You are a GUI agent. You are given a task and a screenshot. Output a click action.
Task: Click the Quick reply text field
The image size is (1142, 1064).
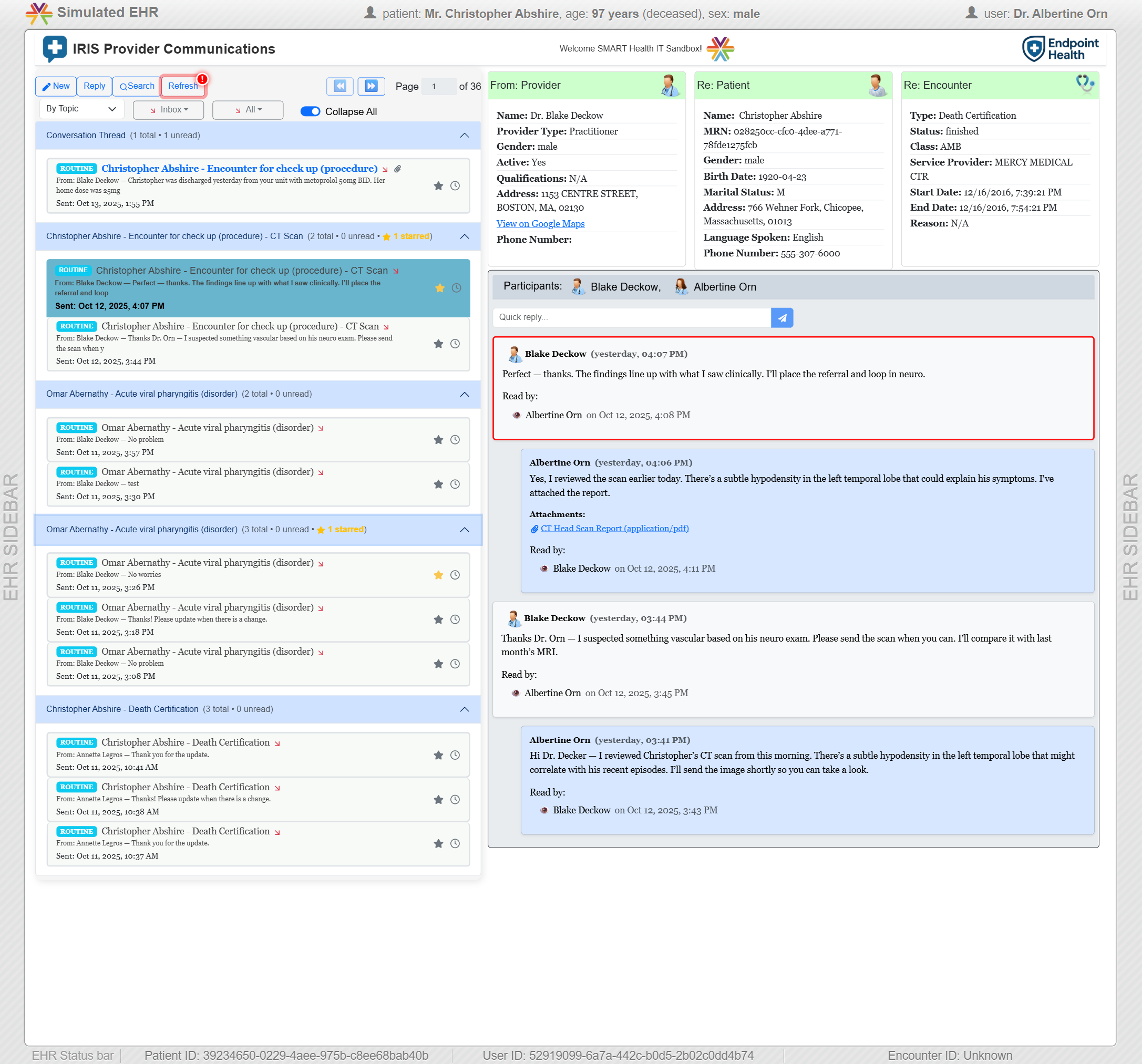(x=631, y=317)
